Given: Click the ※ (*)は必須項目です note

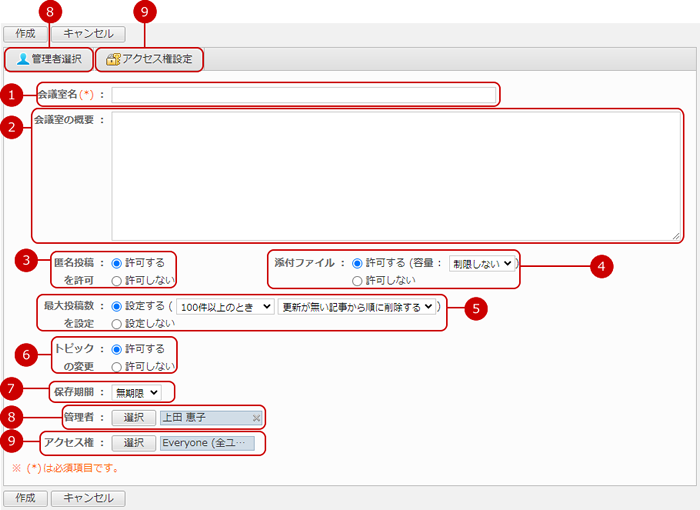Looking at the screenshot, I should 65,468.
